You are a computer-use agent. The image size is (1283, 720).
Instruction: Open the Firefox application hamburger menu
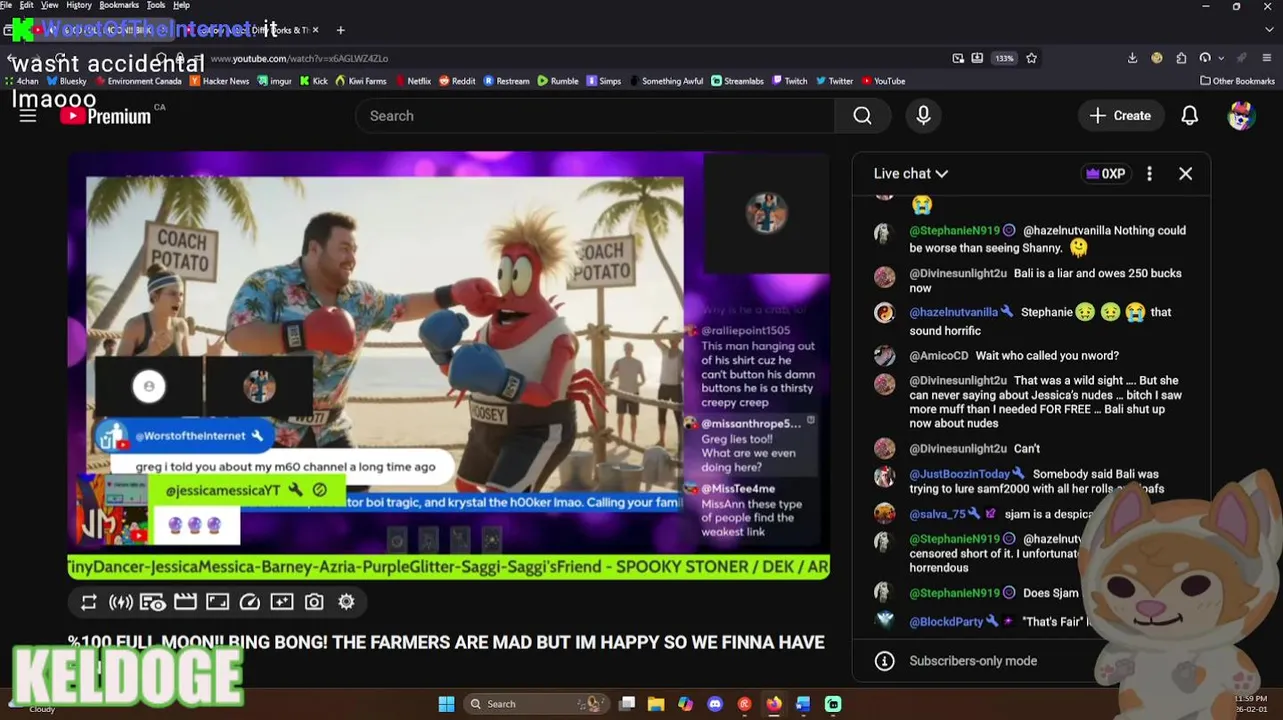click(1267, 58)
